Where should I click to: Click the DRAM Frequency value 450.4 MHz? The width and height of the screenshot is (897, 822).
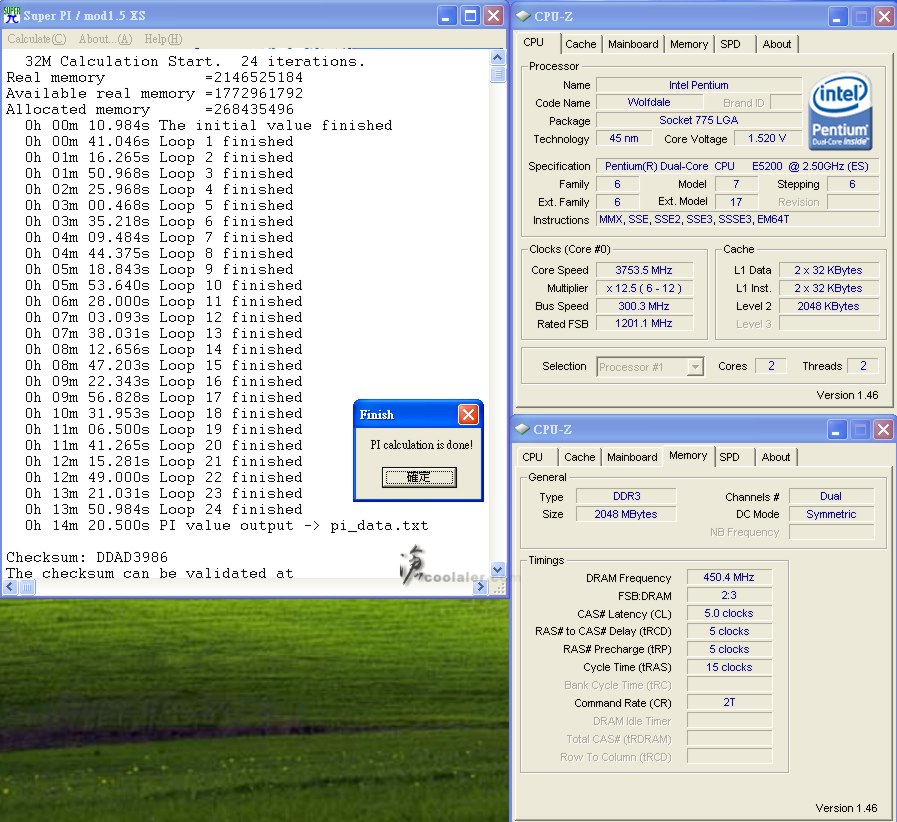click(729, 578)
